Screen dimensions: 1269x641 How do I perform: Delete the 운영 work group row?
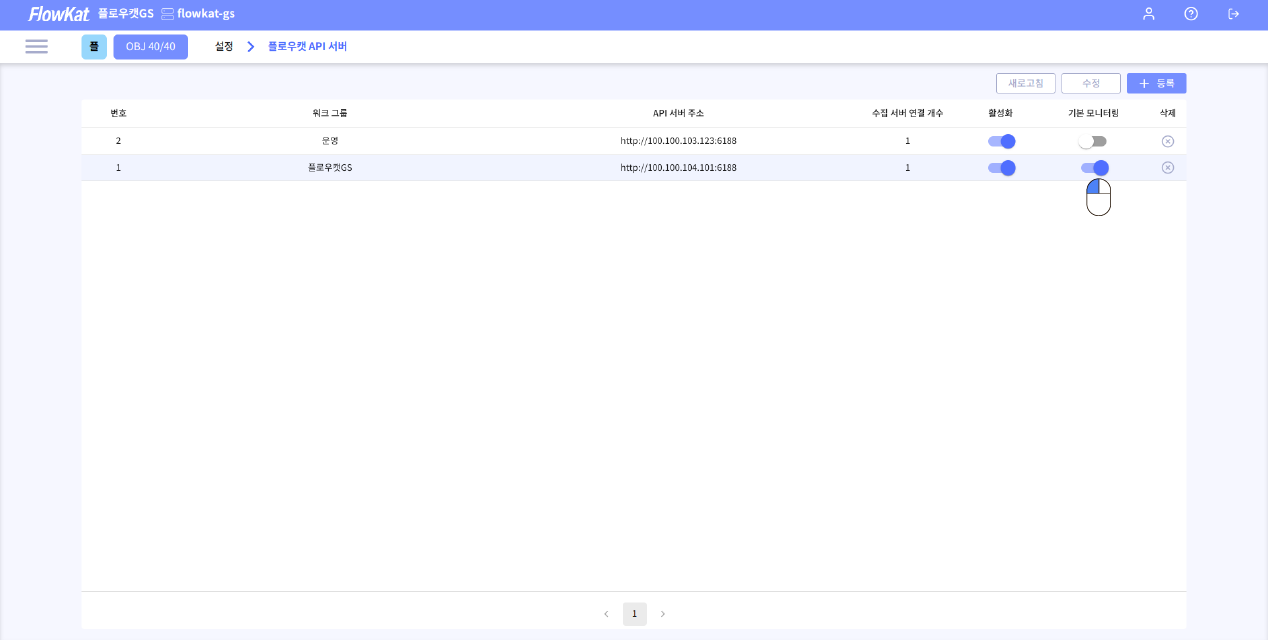pyautogui.click(x=1167, y=141)
